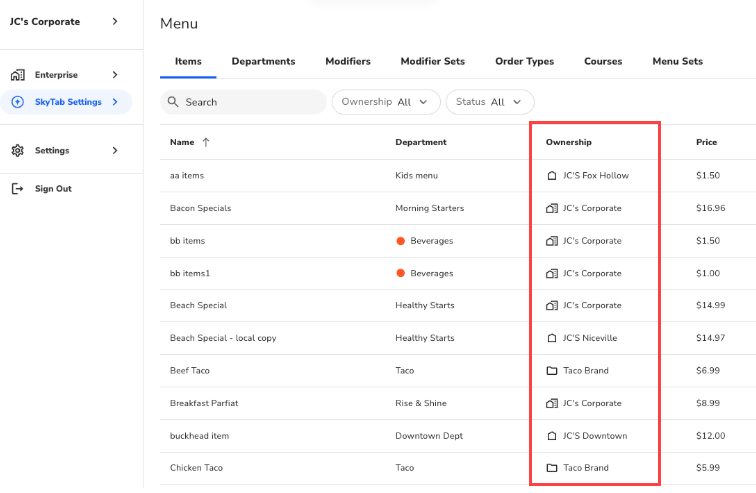The width and height of the screenshot is (756, 493).
Task: Click folder icon next to Taco Brand for Beef Taco
Action: (x=551, y=371)
